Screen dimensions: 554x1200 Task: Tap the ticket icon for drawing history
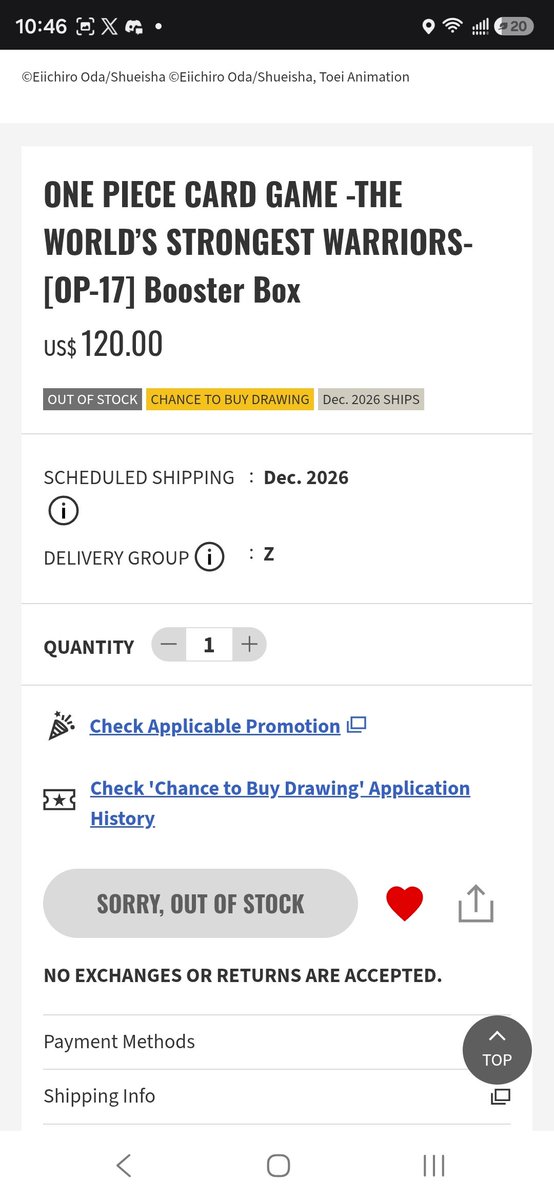(x=59, y=800)
